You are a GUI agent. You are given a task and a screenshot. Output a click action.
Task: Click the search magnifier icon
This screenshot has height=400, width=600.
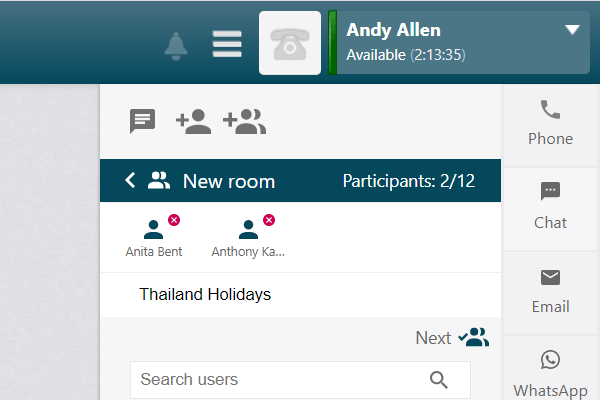[x=439, y=380]
